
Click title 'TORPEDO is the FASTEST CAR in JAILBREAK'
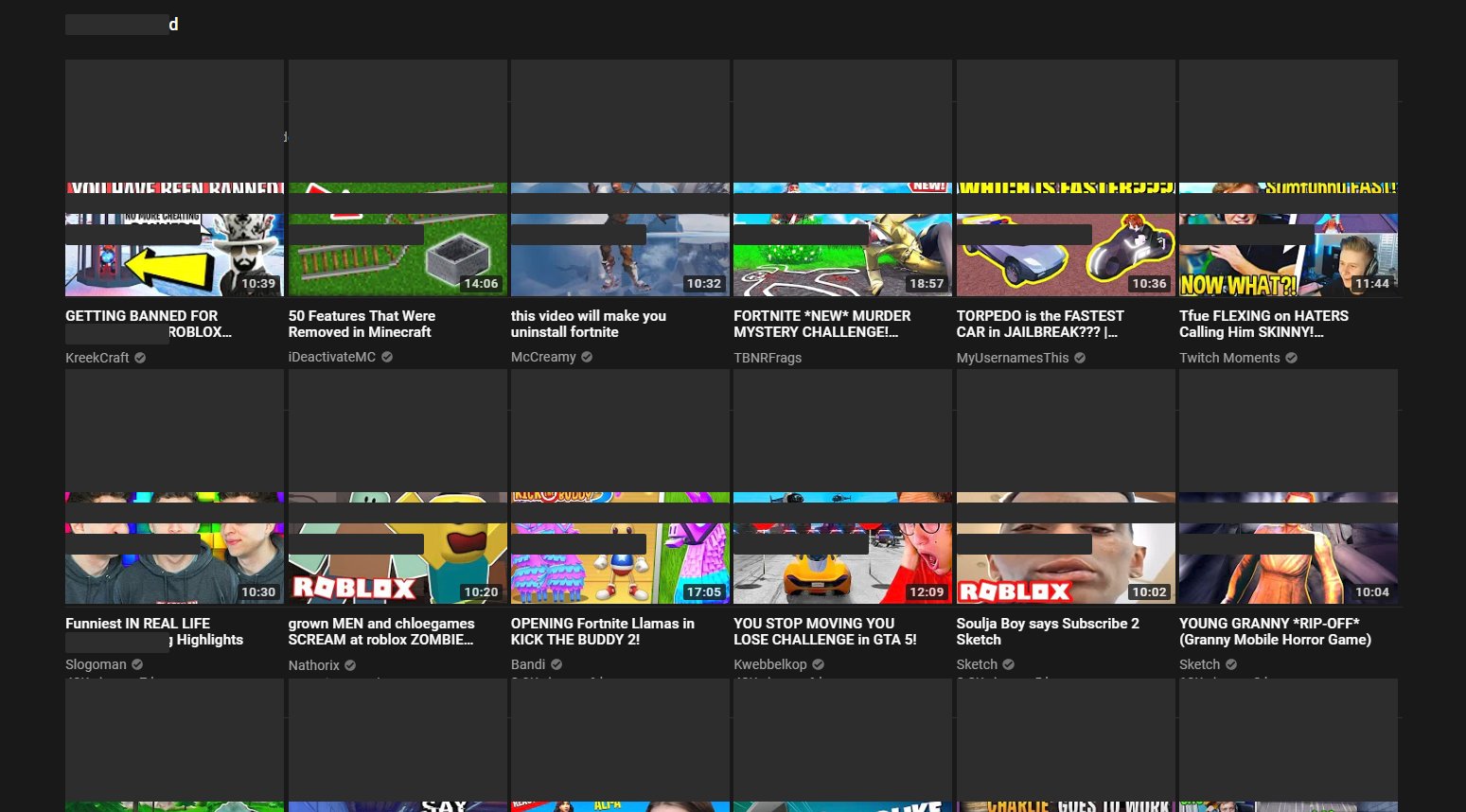coord(1040,324)
